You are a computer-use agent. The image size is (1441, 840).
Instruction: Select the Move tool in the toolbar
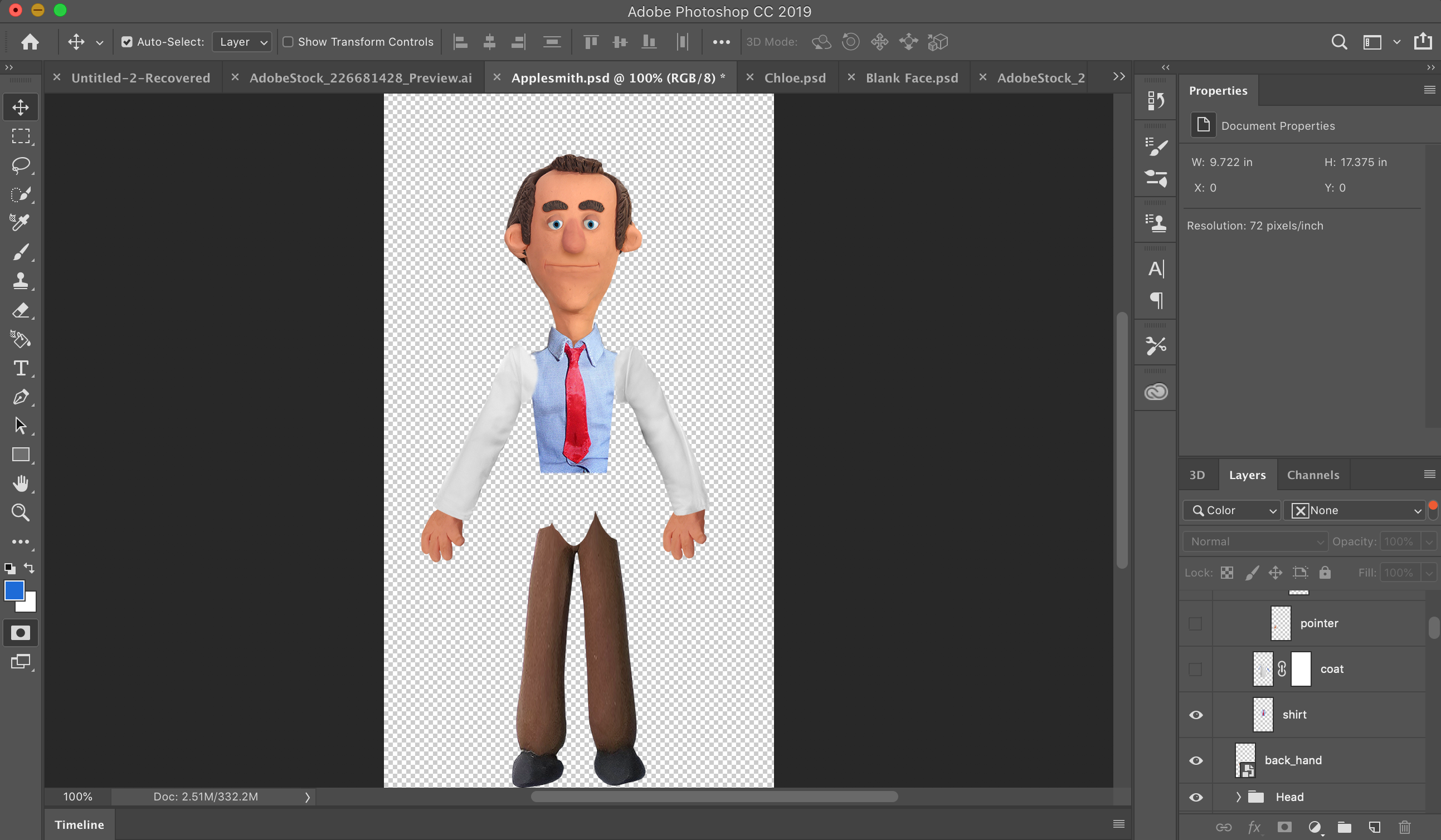click(21, 107)
